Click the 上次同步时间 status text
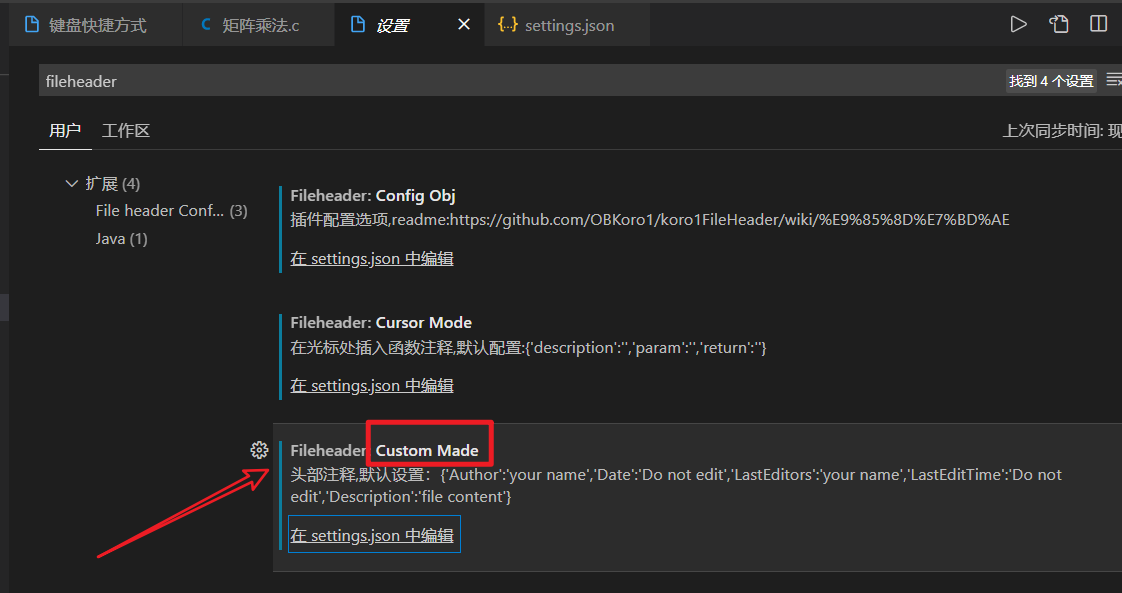This screenshot has width=1122, height=593. click(x=1061, y=130)
